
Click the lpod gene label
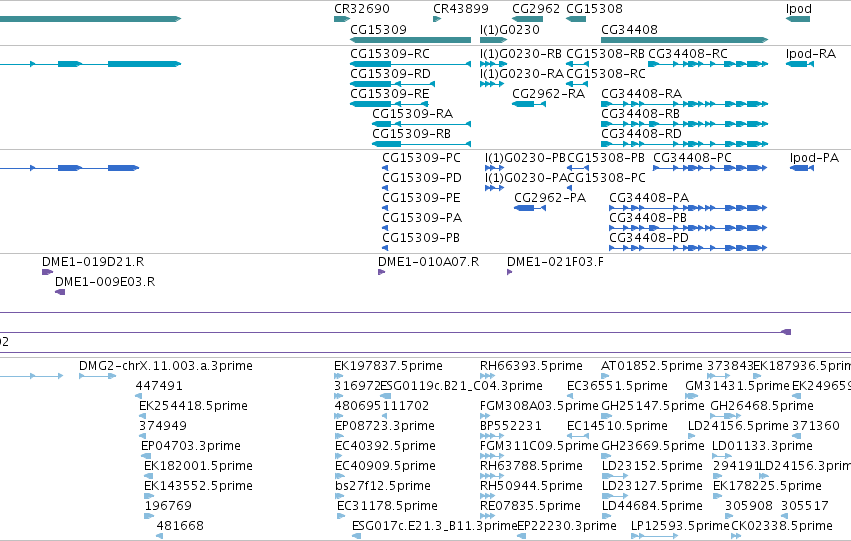coord(798,9)
